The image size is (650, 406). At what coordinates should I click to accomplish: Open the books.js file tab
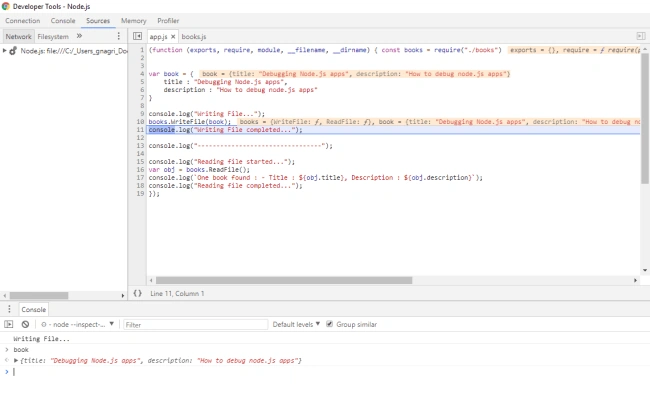(194, 36)
